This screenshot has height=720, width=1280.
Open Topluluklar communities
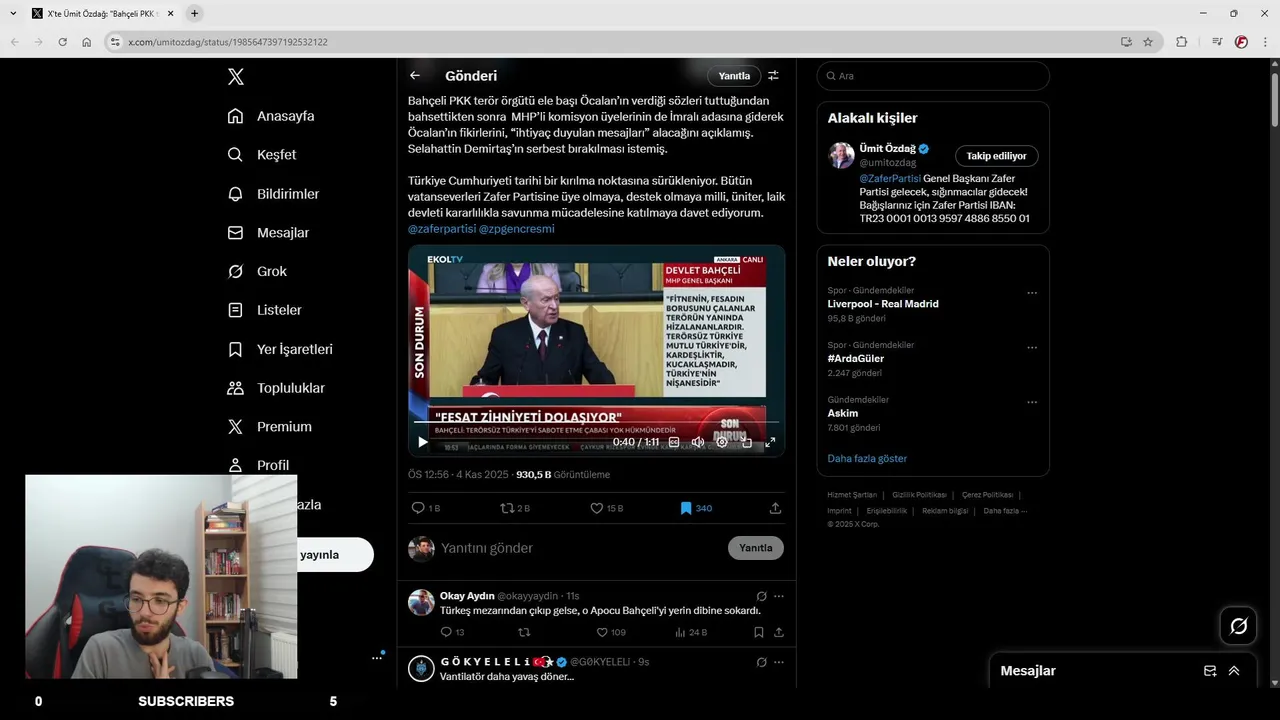(276, 388)
